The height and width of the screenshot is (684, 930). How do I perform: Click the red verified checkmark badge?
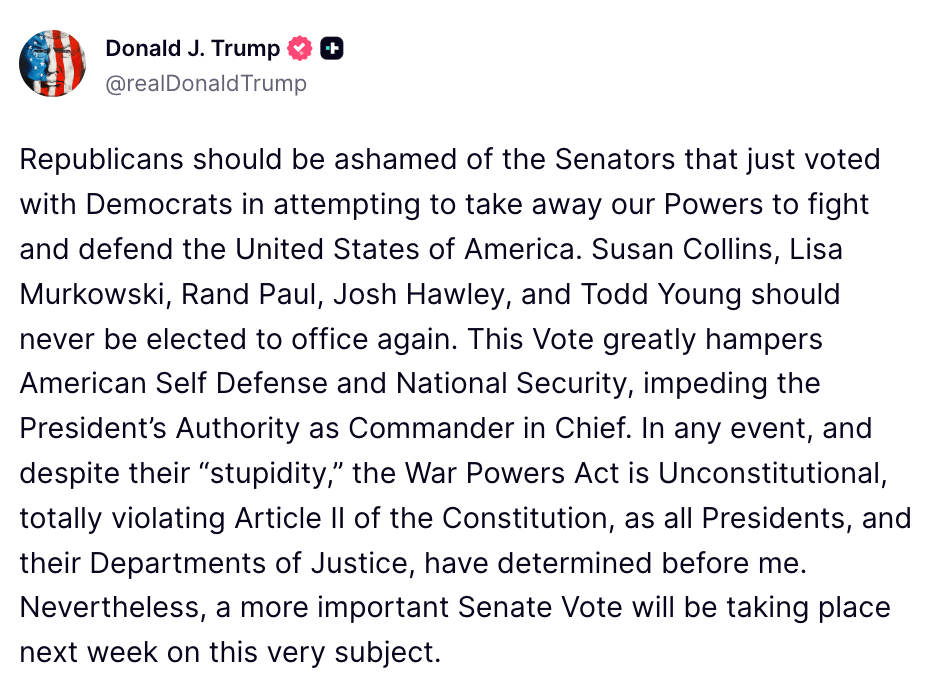coord(300,49)
